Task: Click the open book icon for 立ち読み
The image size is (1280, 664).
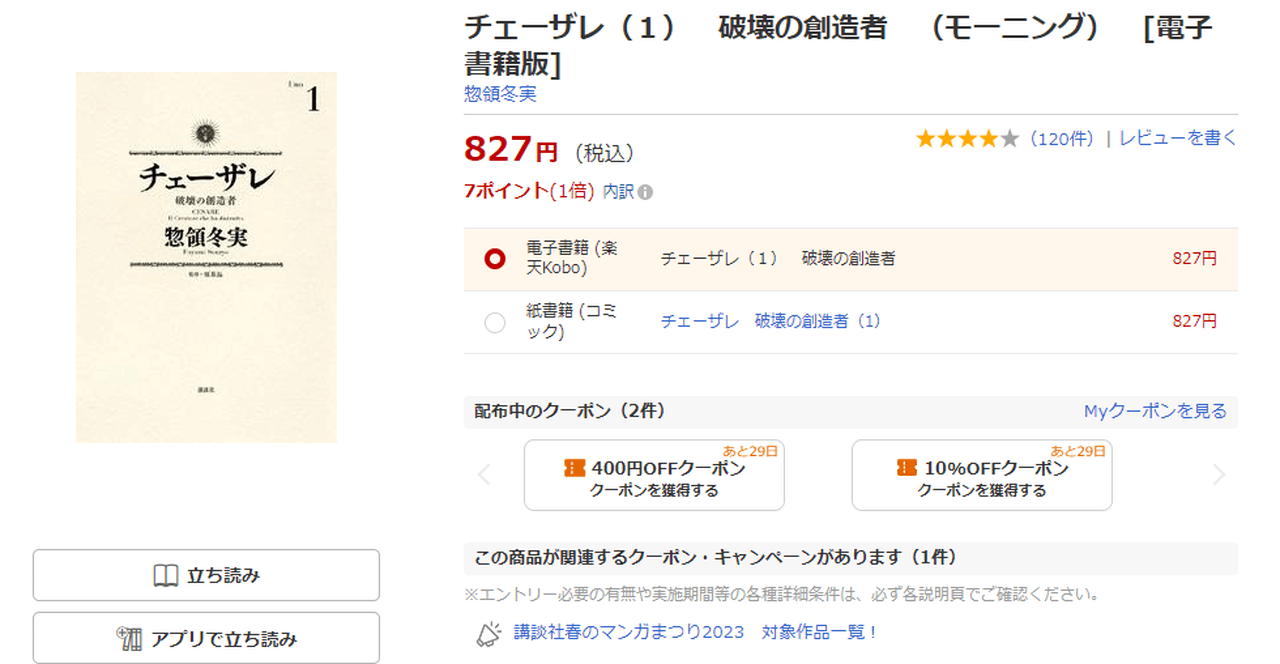Action: 165,576
